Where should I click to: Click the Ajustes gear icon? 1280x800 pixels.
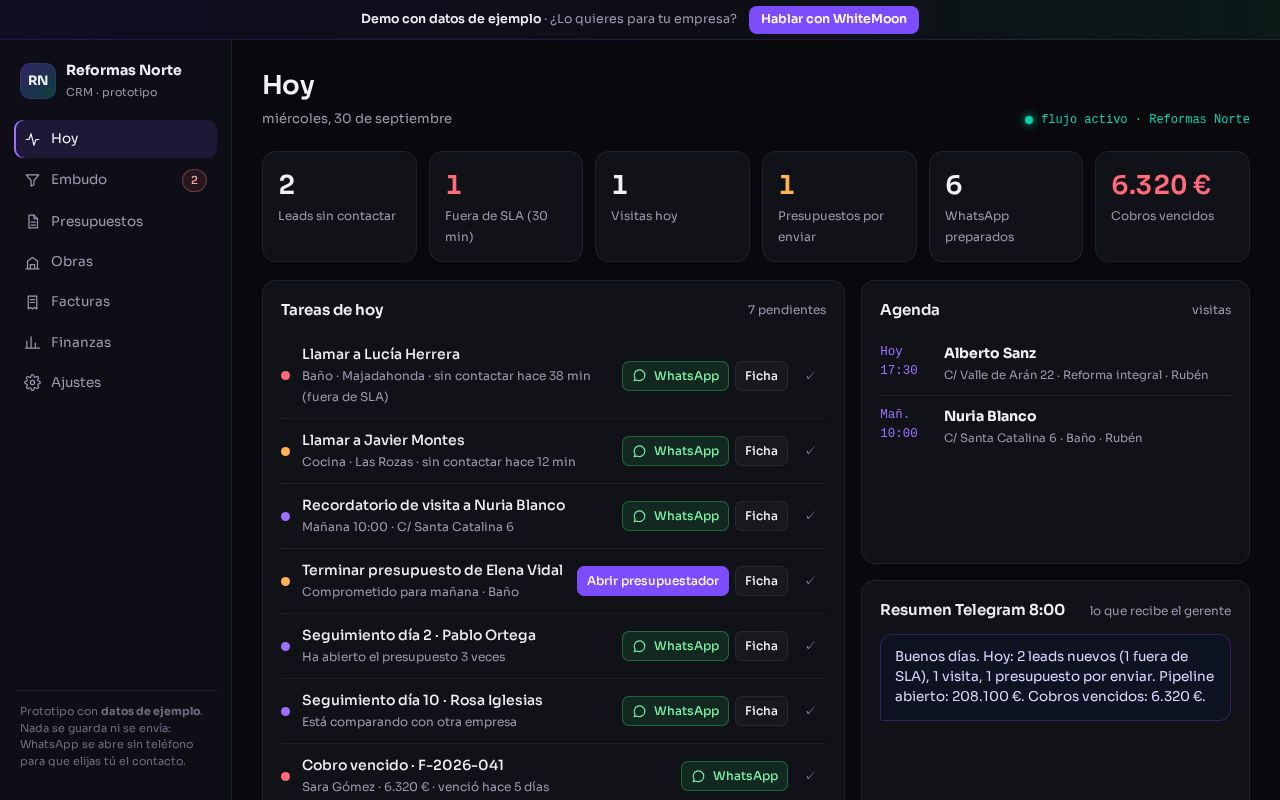33,383
